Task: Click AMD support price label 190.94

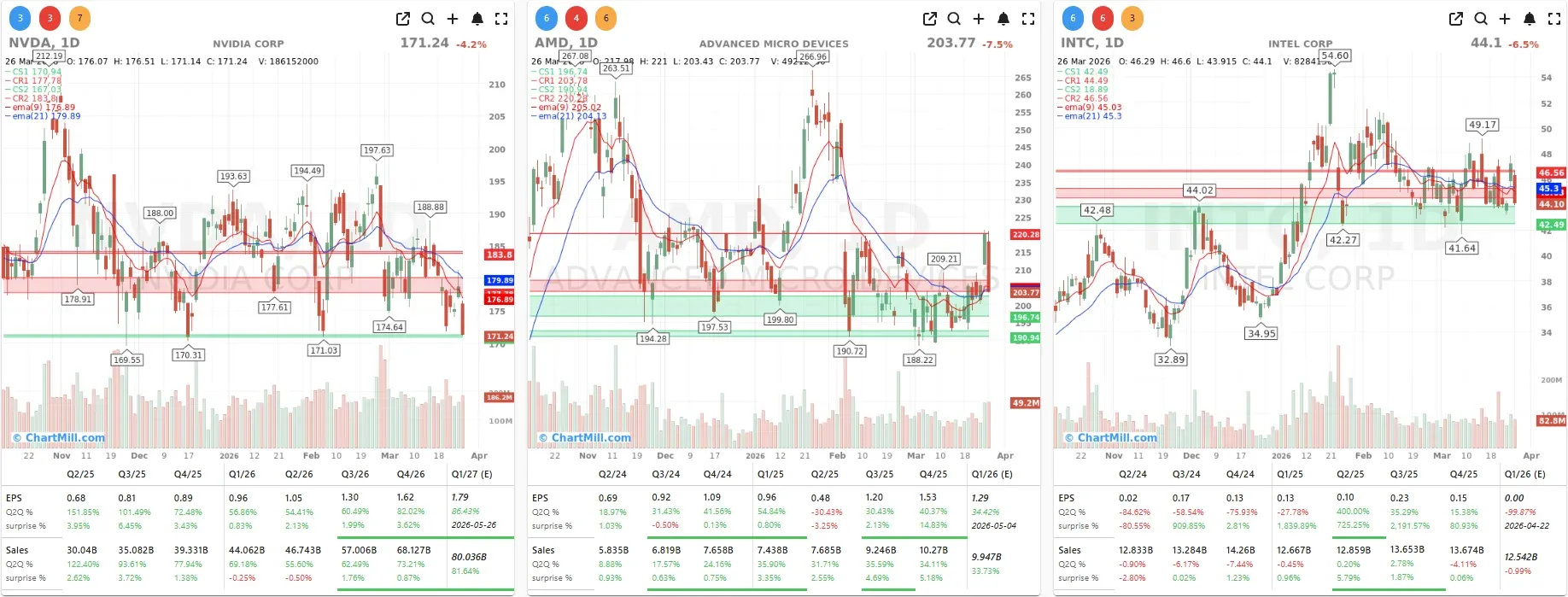Action: click(x=1026, y=338)
